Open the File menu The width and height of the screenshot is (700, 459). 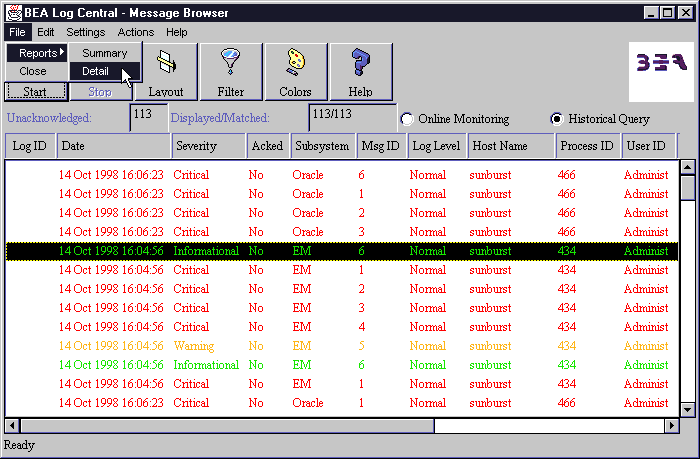tap(17, 32)
